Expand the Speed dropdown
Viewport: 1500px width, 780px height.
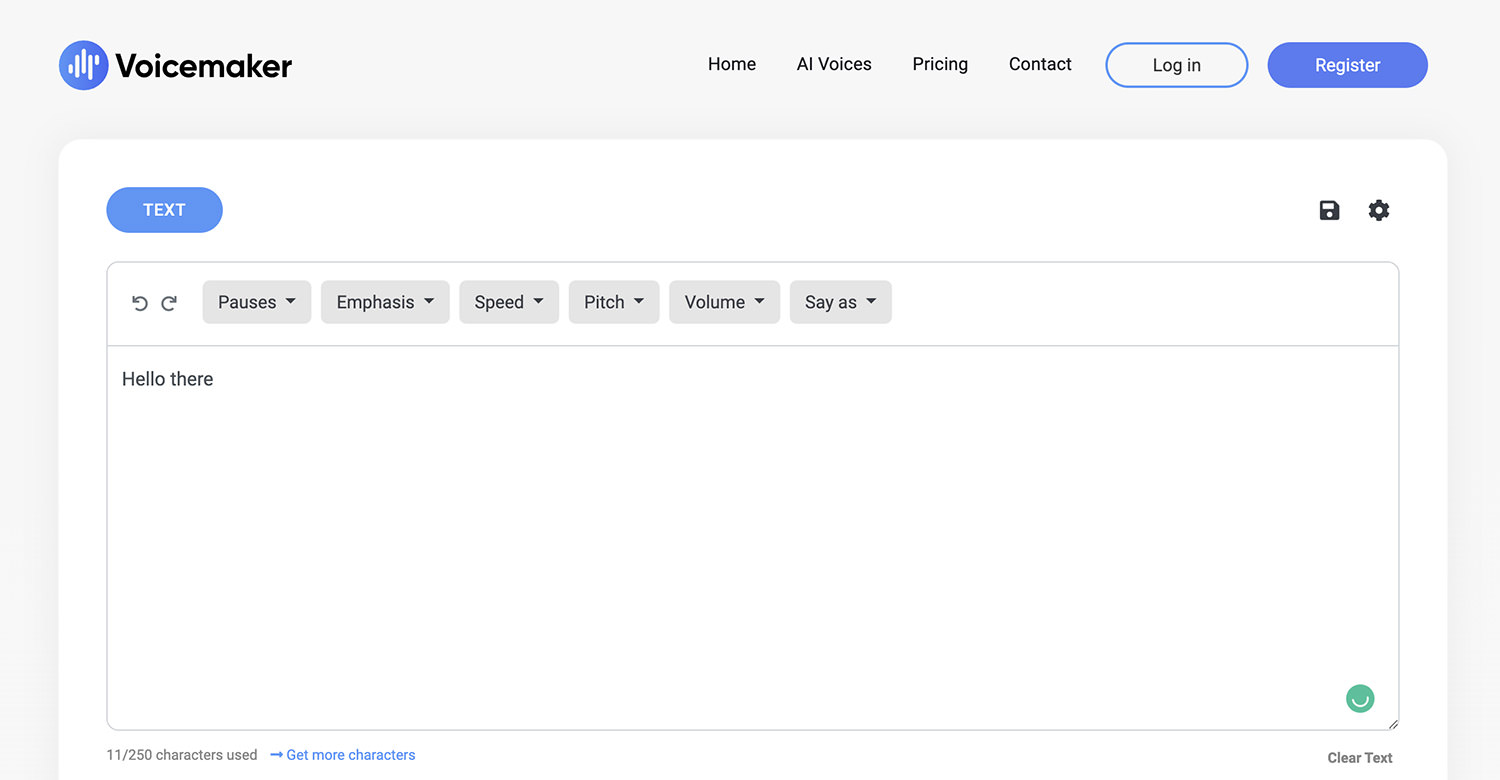pyautogui.click(x=509, y=302)
